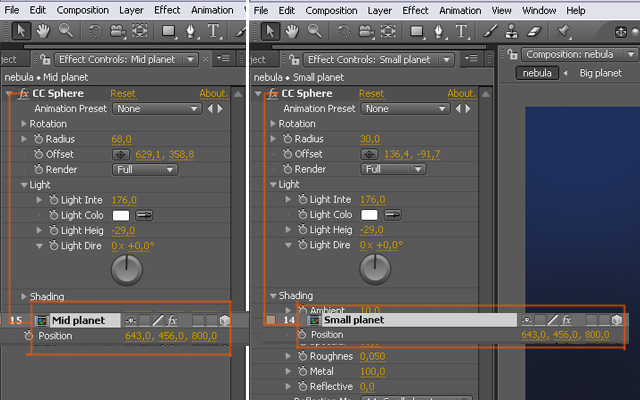Viewport: 640px width, 400px height.
Task: Open Render dropdown set to Full for Small planet
Action: click(393, 169)
